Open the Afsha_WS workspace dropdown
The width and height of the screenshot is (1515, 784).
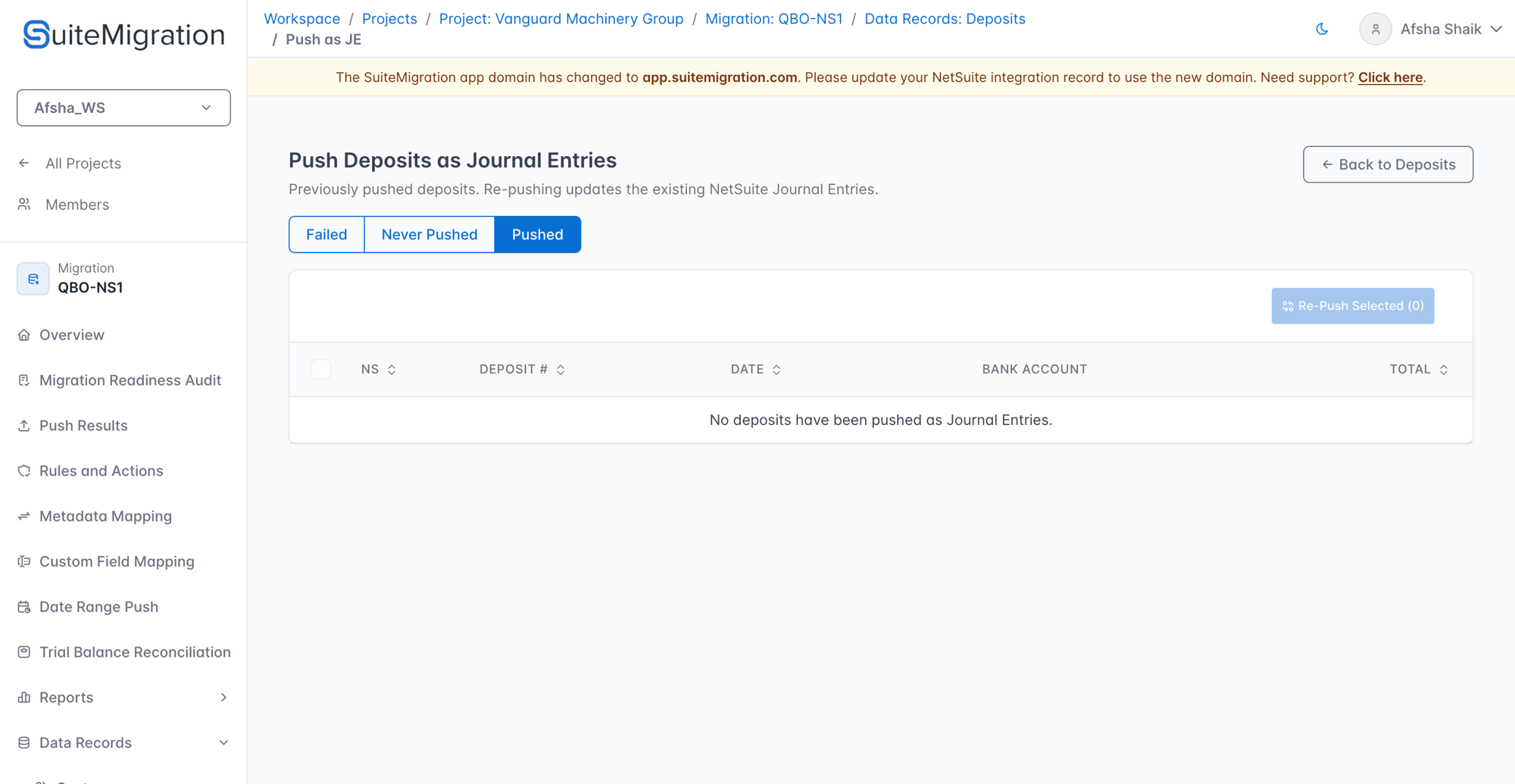[x=123, y=108]
